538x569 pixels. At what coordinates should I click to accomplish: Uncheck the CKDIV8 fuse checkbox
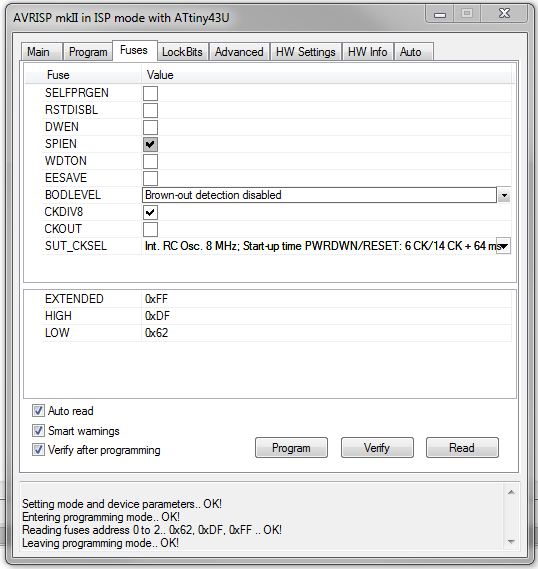[150, 212]
